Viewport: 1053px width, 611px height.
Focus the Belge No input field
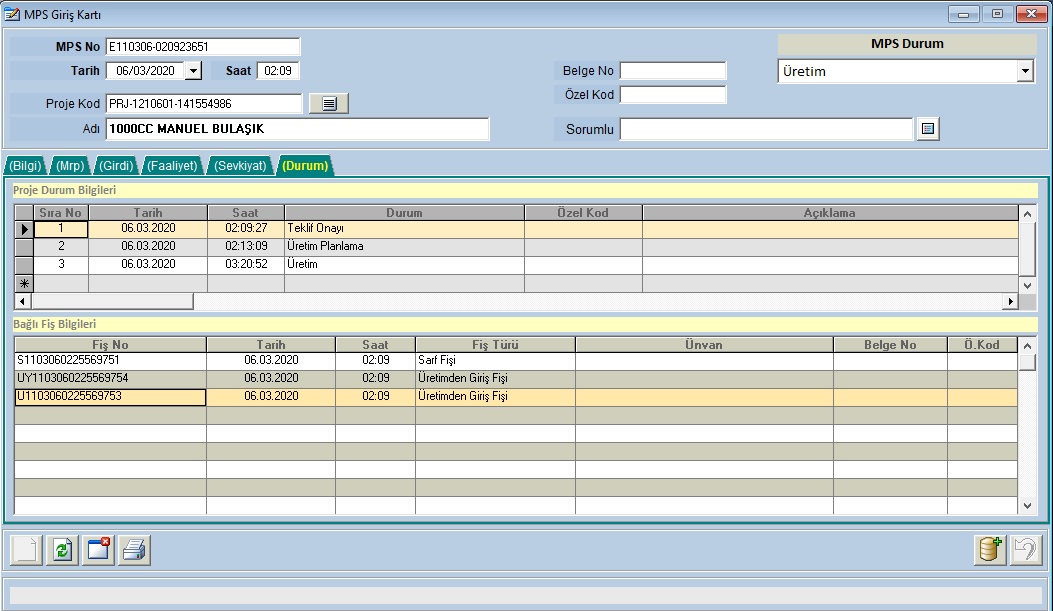pyautogui.click(x=673, y=70)
